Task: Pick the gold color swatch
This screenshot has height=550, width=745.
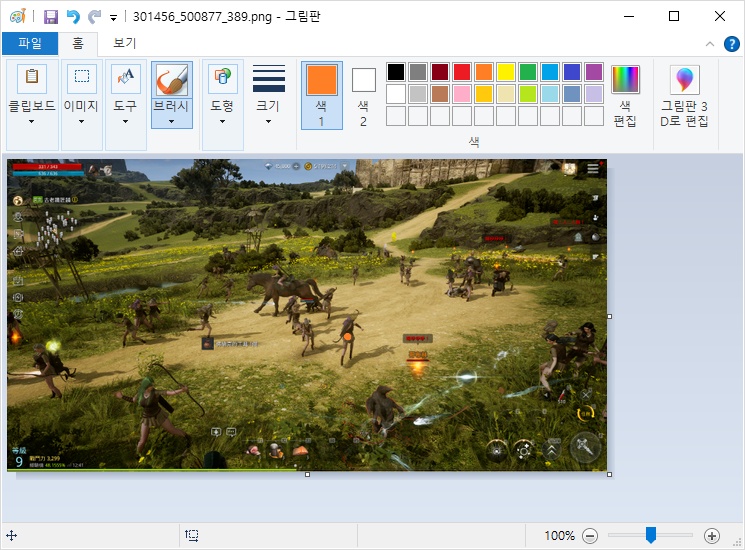Action: point(484,94)
